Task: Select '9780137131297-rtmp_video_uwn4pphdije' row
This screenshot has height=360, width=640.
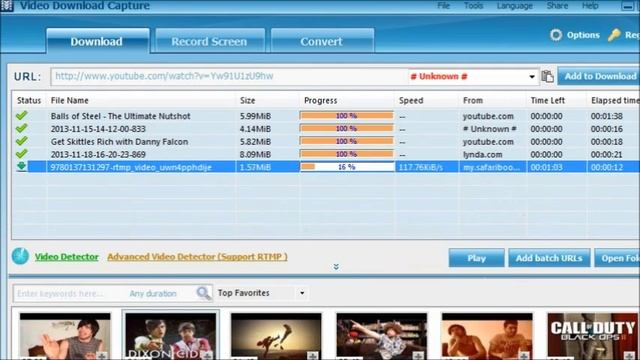Action: click(326, 167)
